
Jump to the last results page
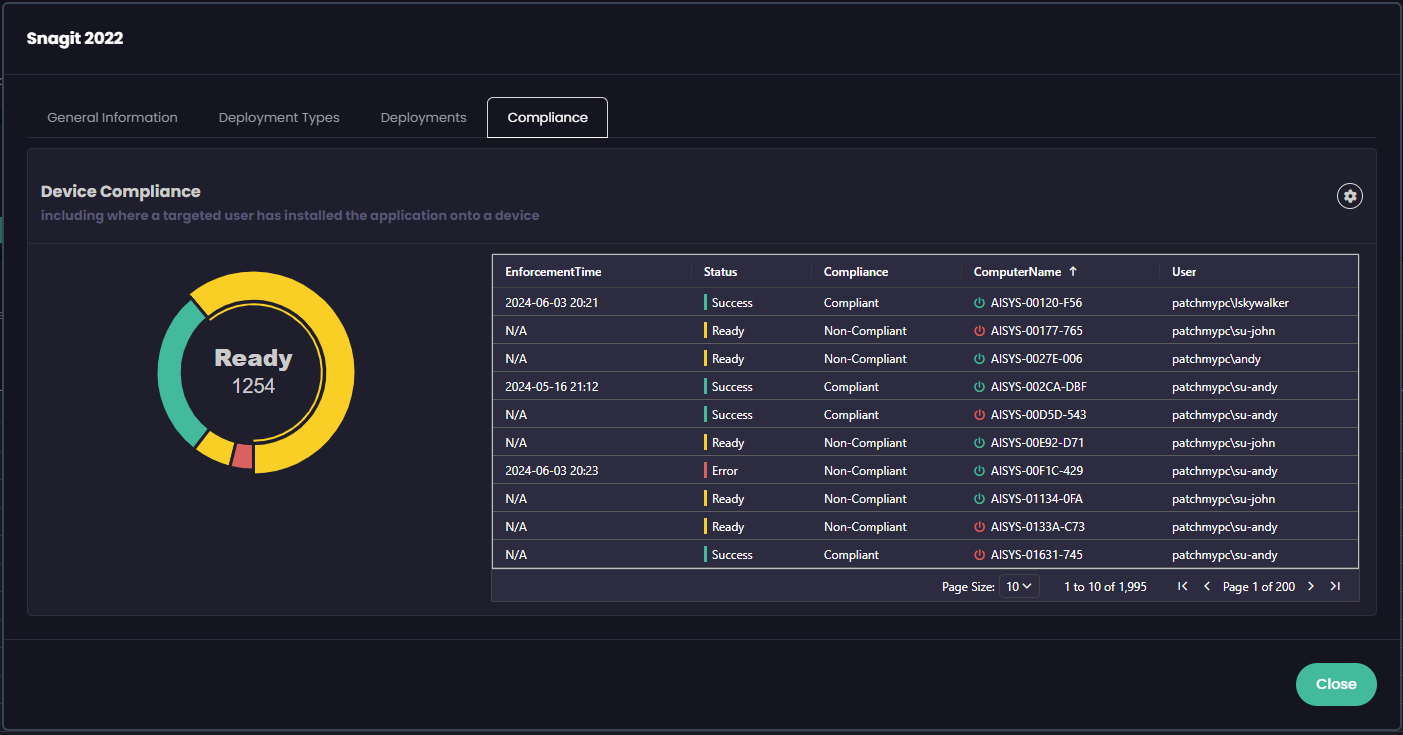(1335, 587)
